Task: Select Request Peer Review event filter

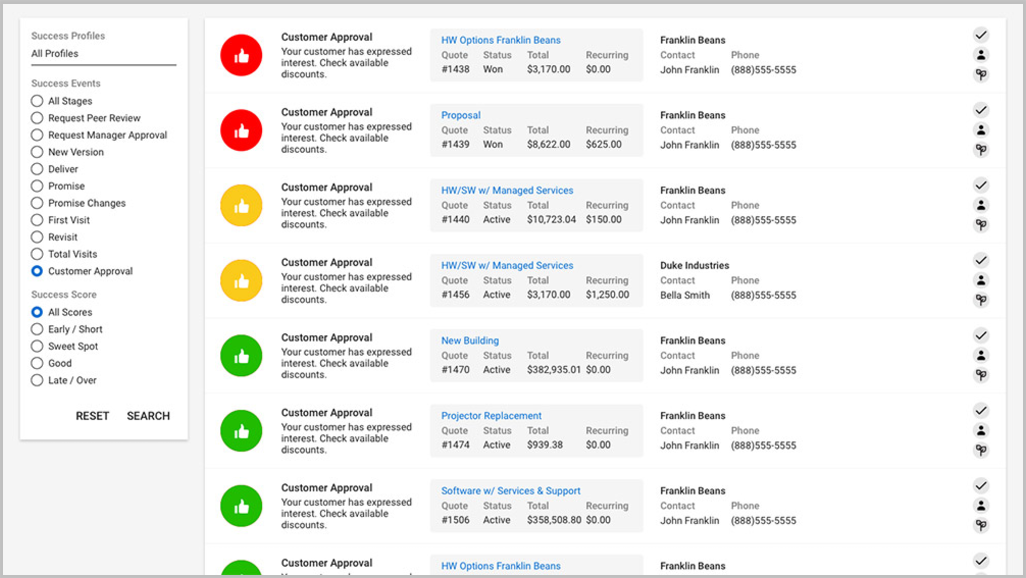Action: point(37,118)
